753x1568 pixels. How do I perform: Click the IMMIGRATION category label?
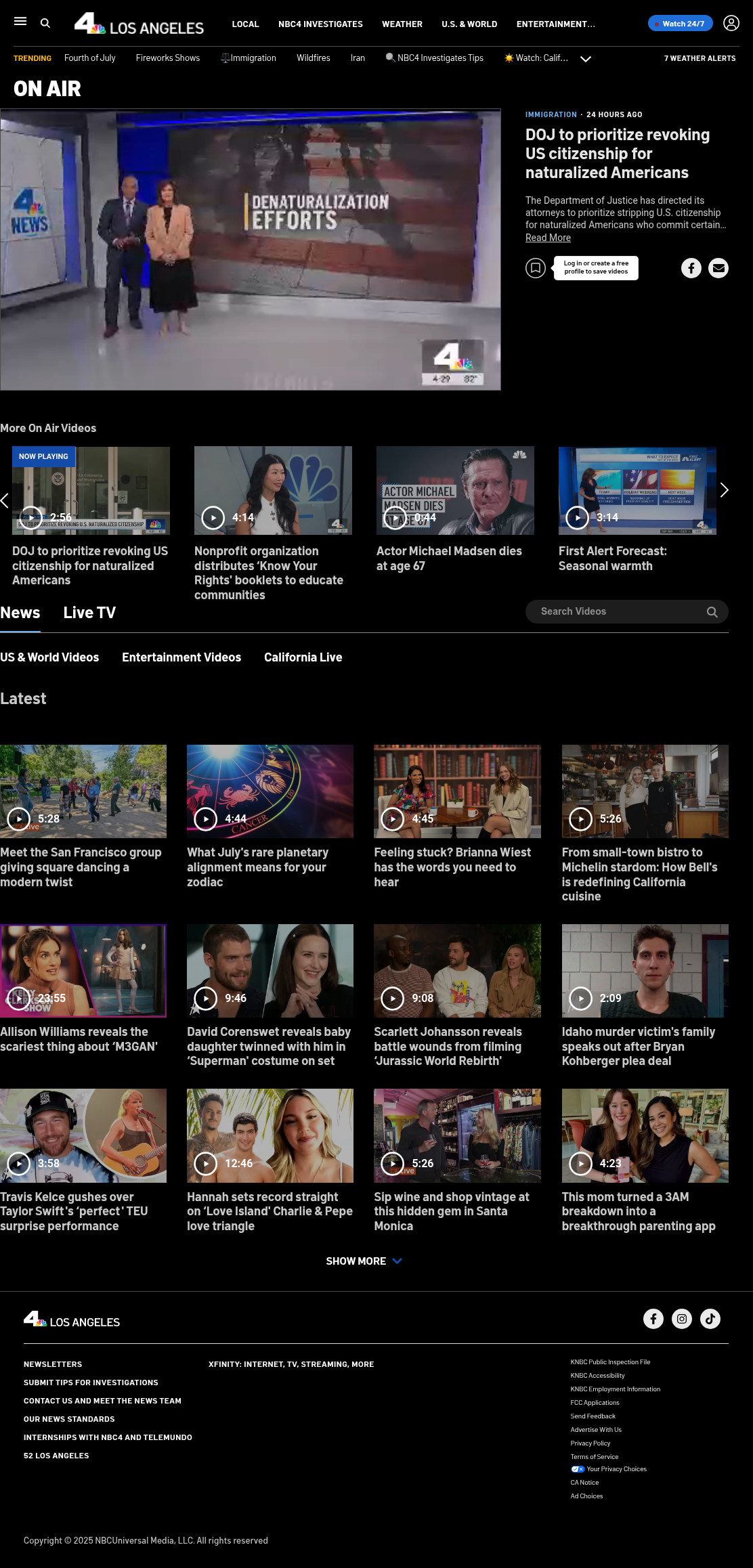pyautogui.click(x=551, y=114)
